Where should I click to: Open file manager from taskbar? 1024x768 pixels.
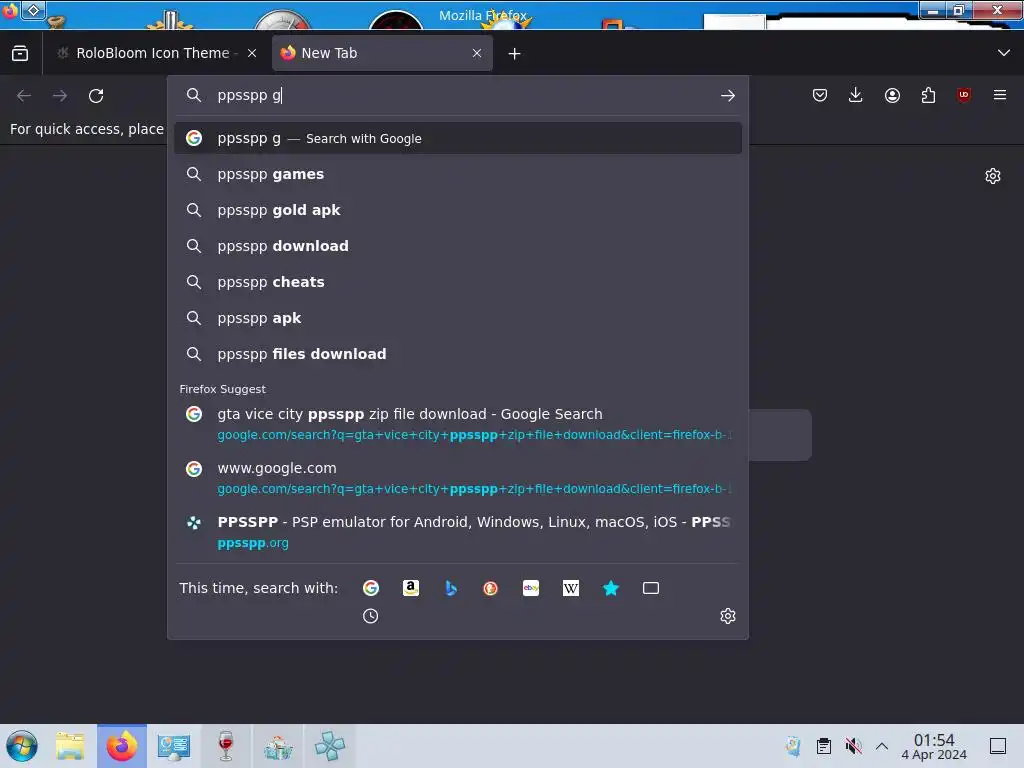click(71, 746)
